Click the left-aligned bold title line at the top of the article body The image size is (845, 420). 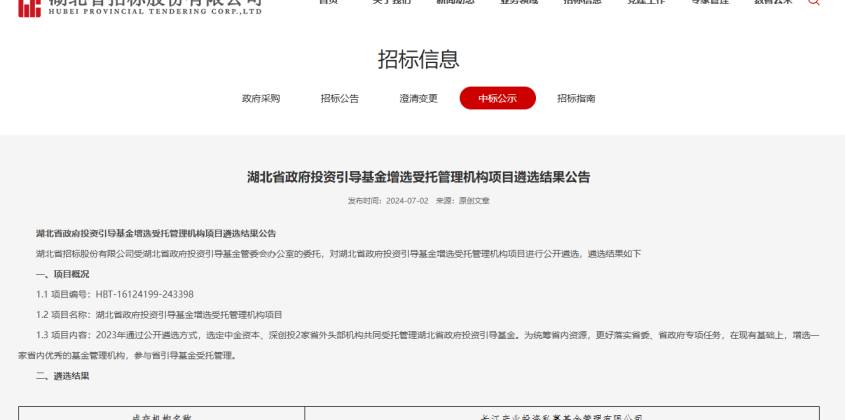156,233
